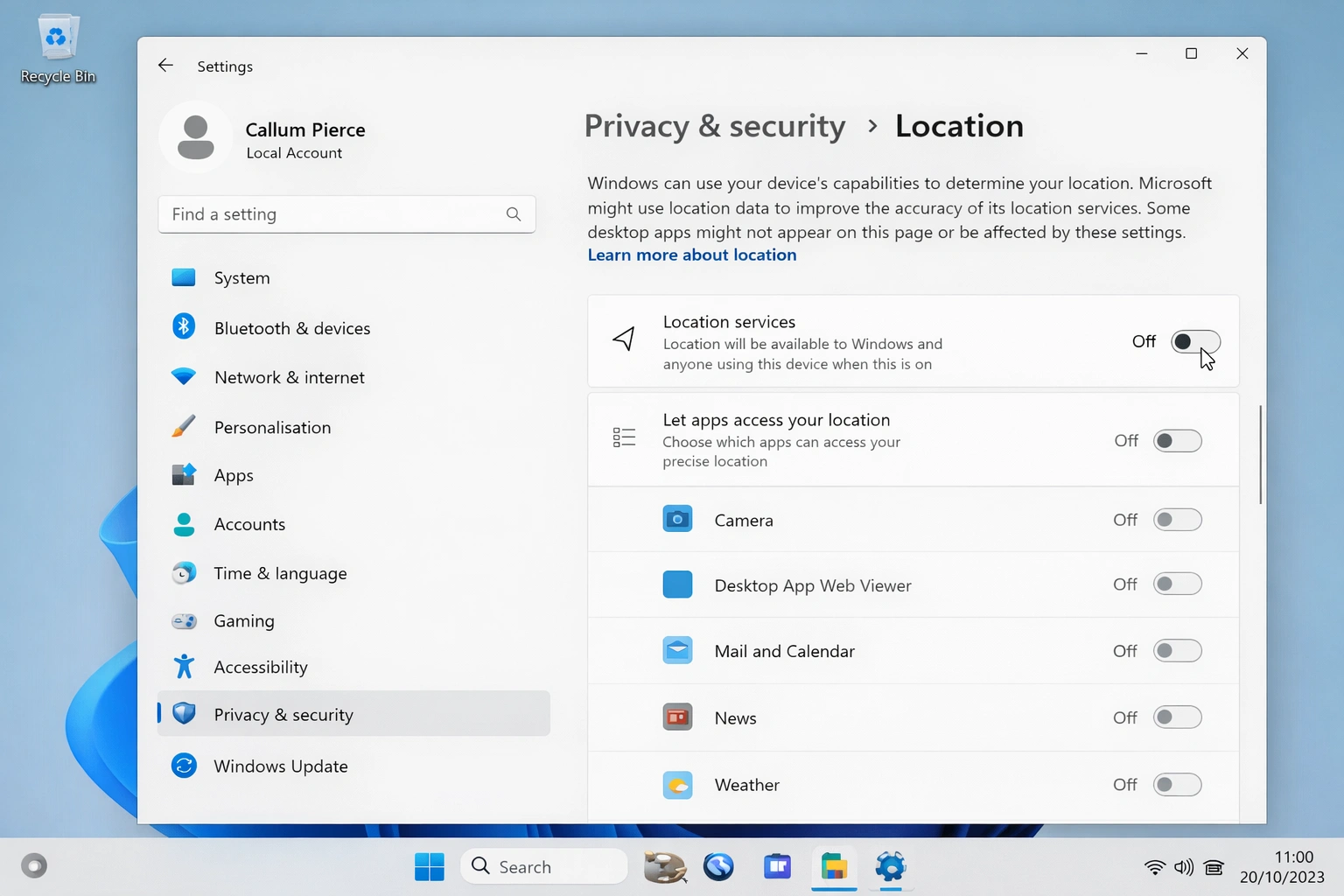The image size is (1344, 896).
Task: Click the Accounts icon
Action: point(183,523)
